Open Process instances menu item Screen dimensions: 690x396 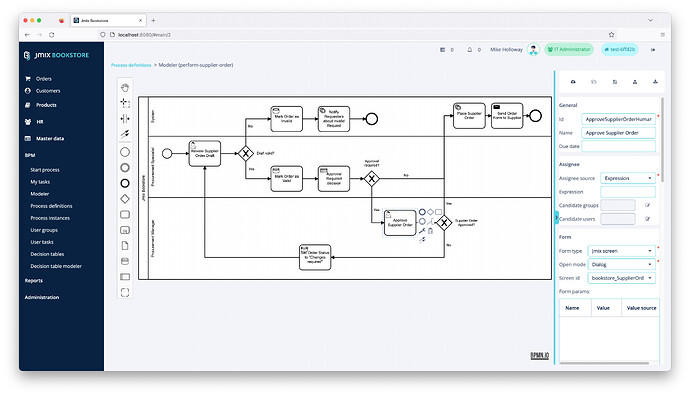coord(50,218)
